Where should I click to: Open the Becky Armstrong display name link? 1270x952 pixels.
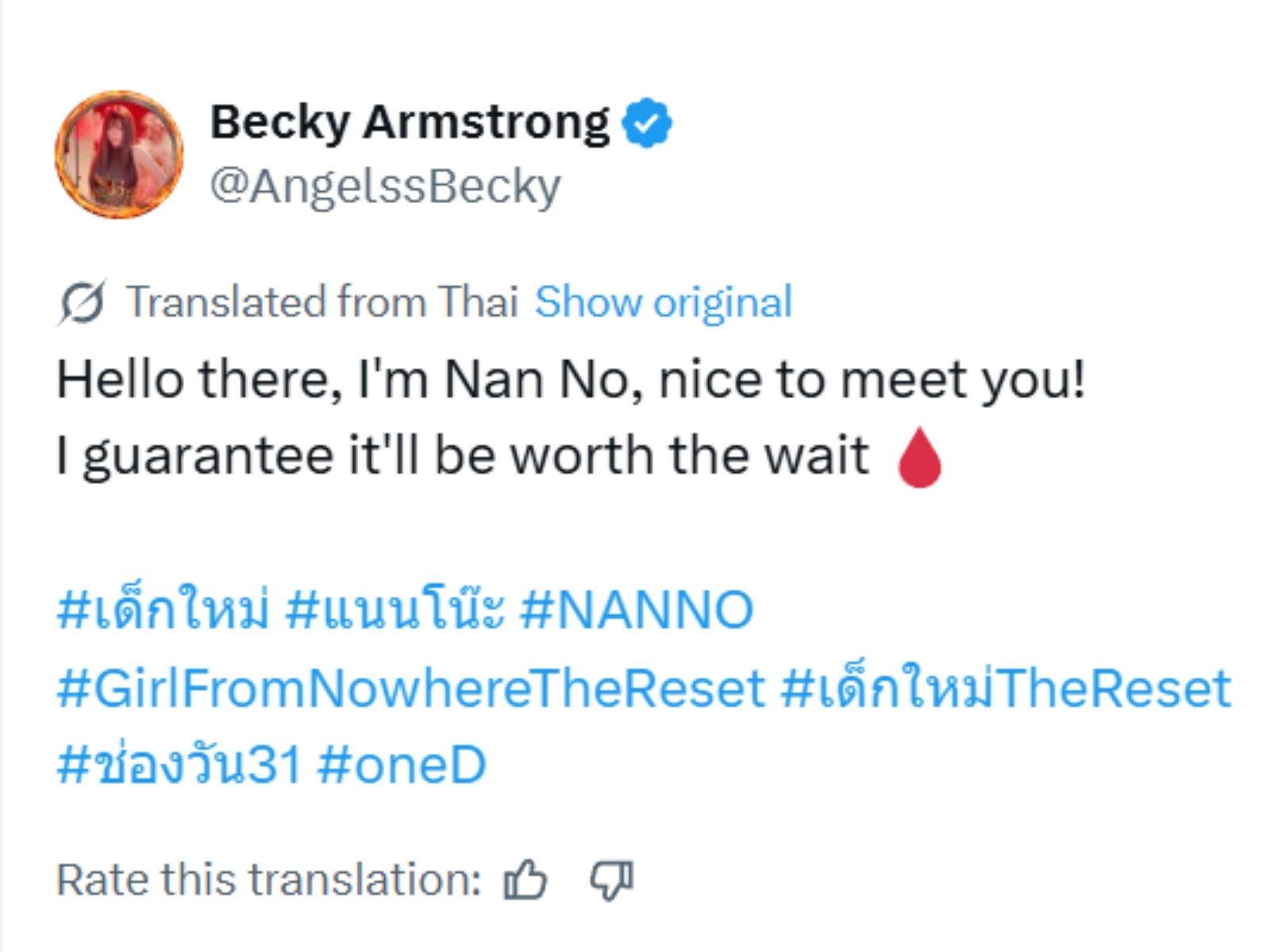pyautogui.click(x=409, y=123)
